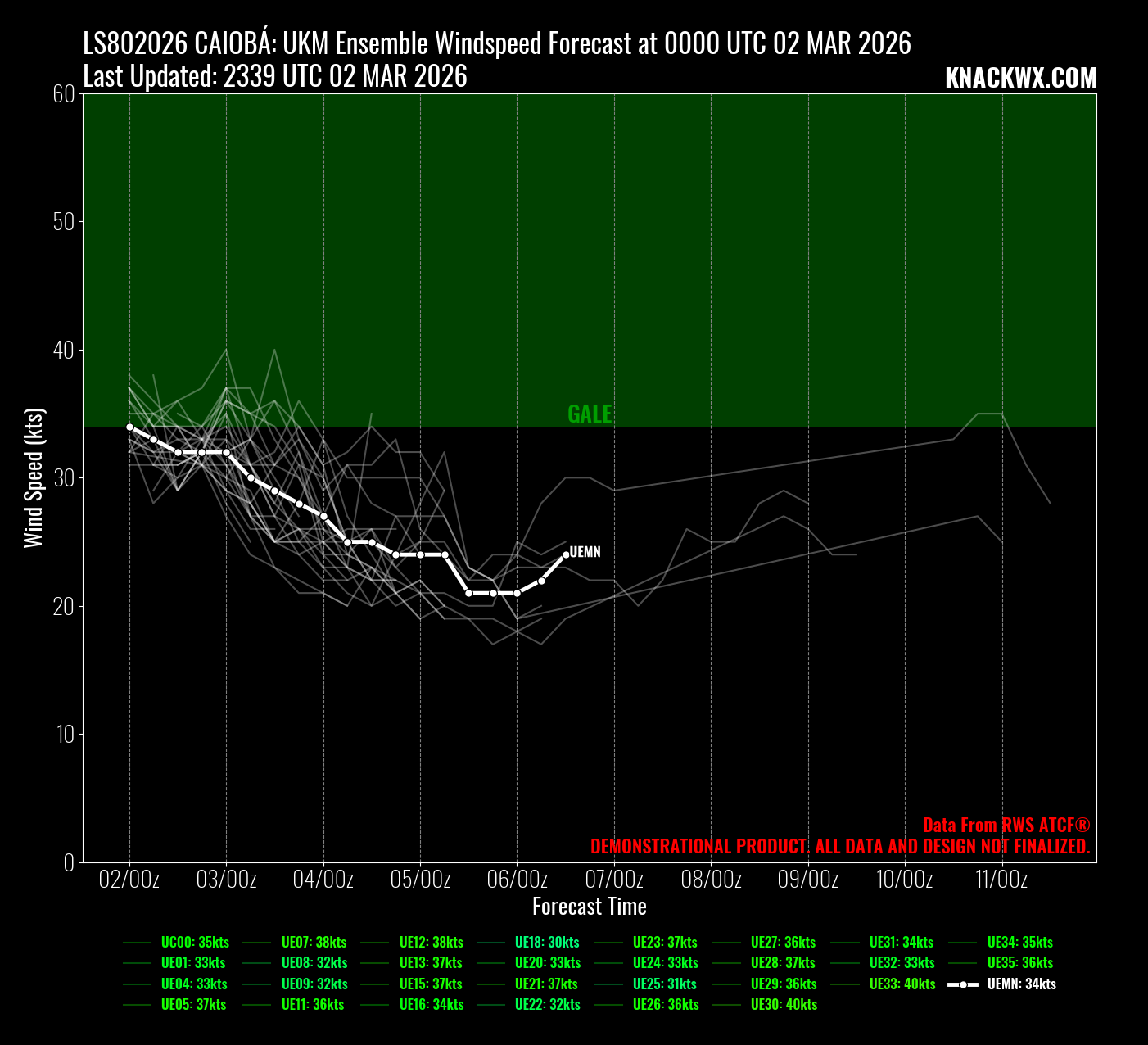Click the UEMN label beside the mean line
Viewport: 1148px width, 1045px height.
tap(585, 552)
